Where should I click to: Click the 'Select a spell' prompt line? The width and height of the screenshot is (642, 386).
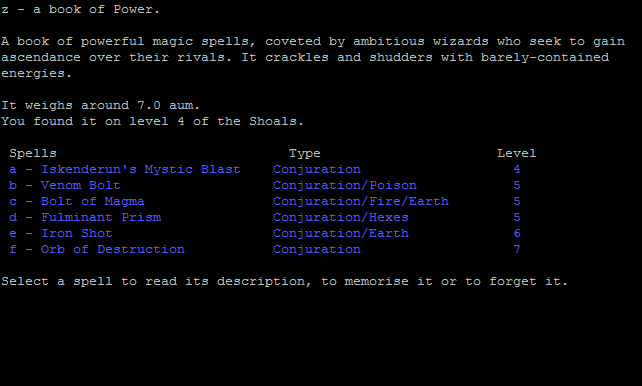point(285,282)
